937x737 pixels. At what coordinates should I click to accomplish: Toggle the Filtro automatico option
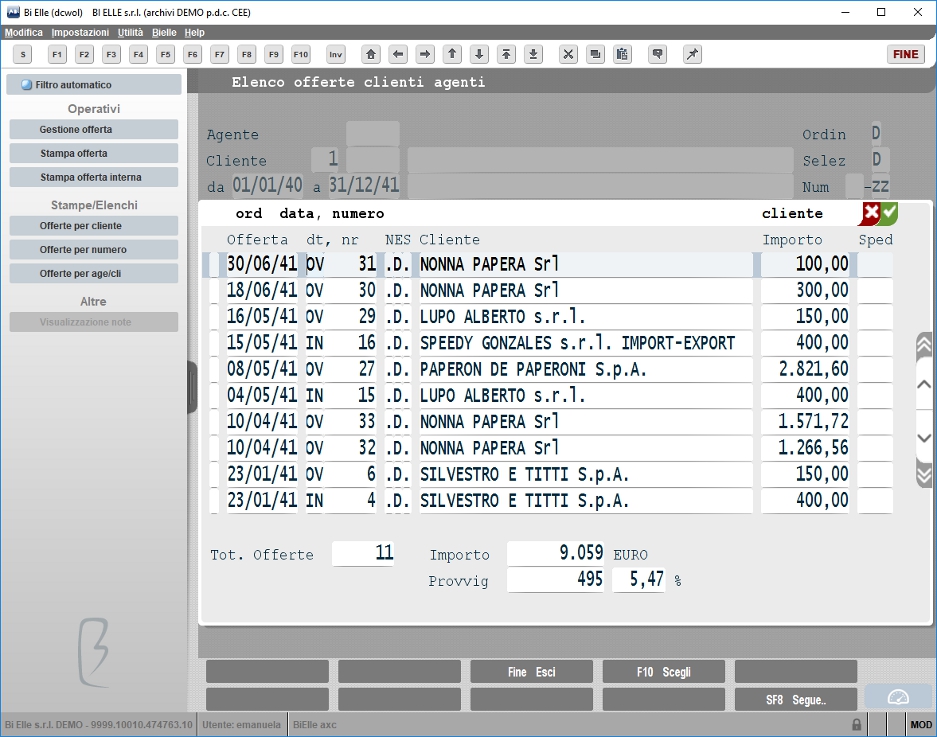coord(94,84)
